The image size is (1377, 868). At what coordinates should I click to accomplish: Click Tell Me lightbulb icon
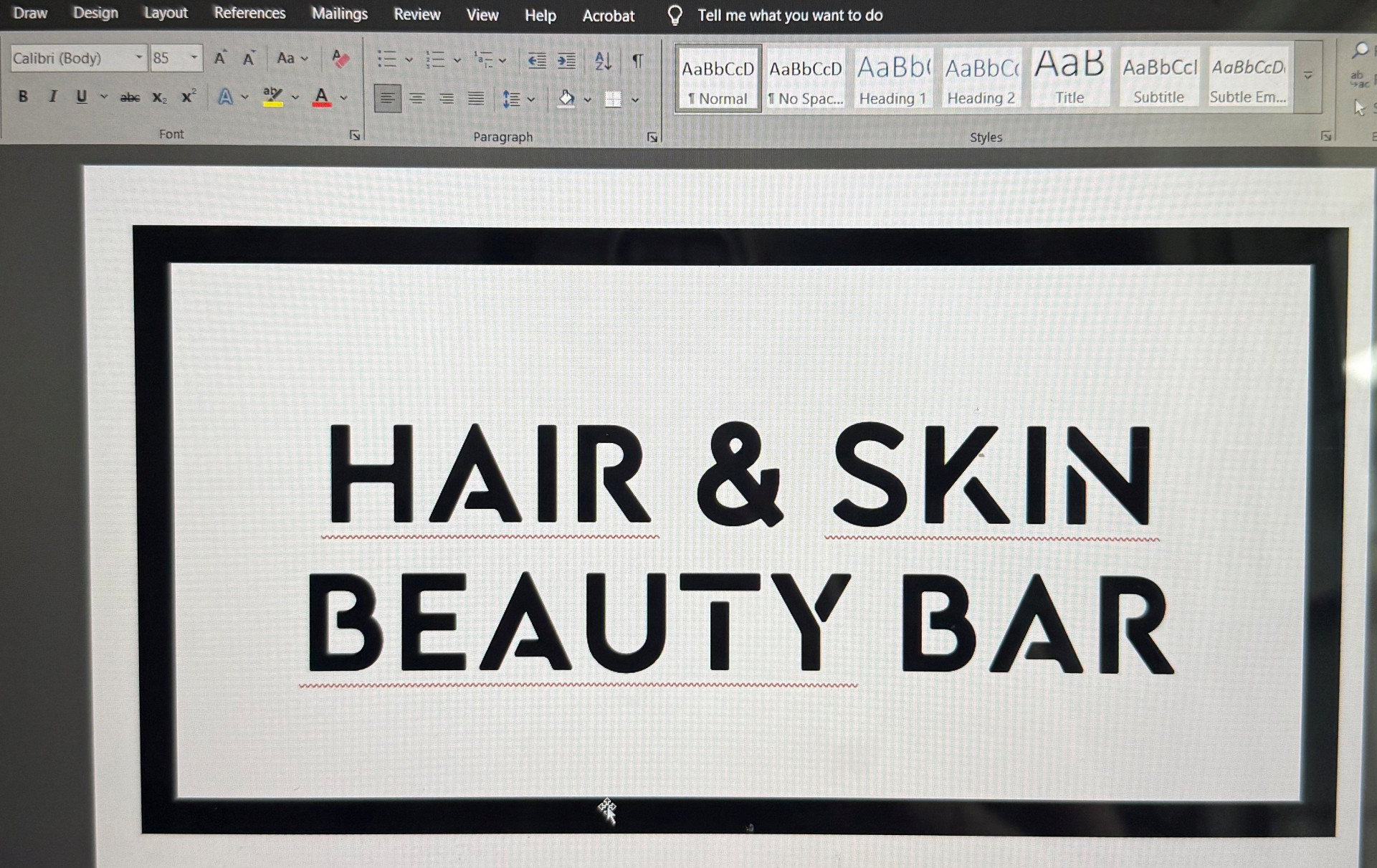click(x=675, y=15)
